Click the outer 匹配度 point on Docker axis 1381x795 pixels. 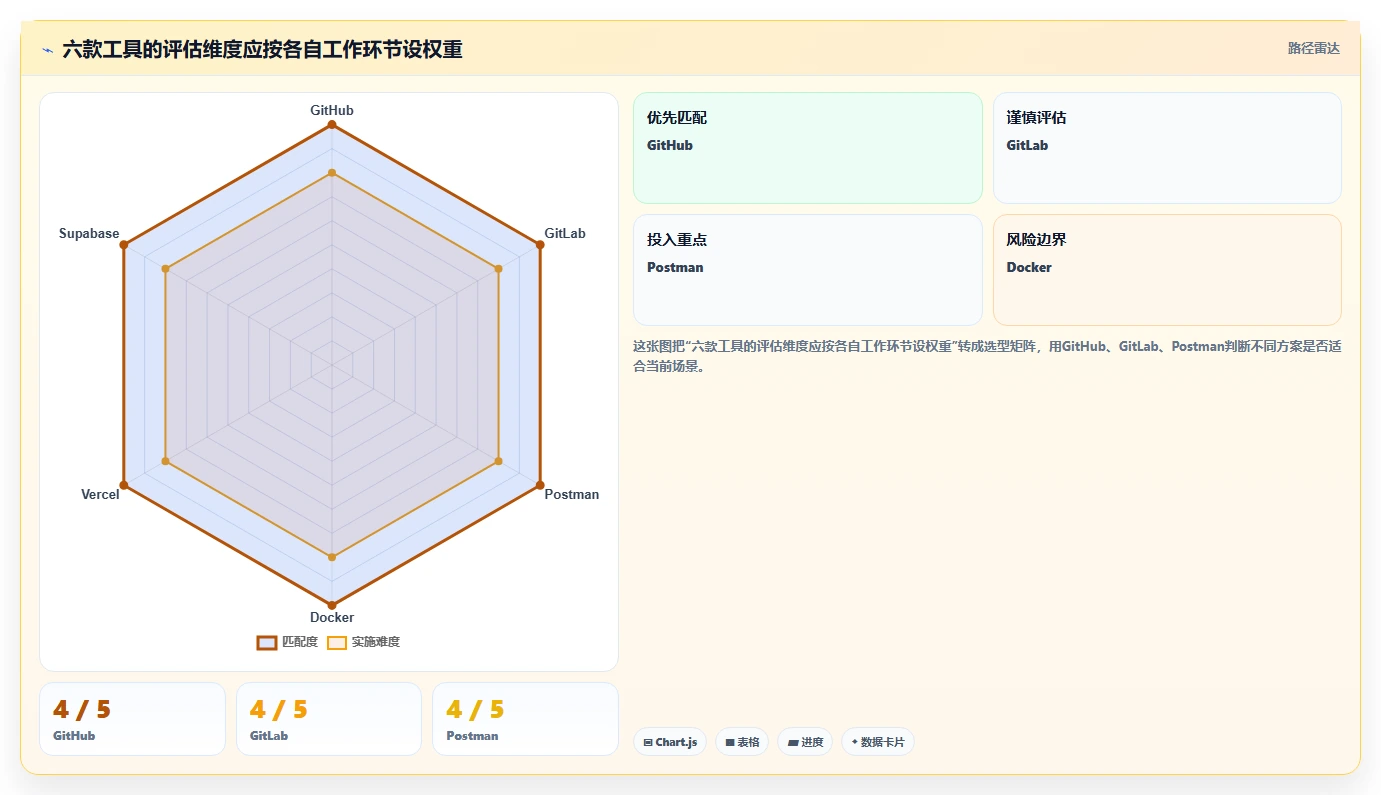(332, 605)
